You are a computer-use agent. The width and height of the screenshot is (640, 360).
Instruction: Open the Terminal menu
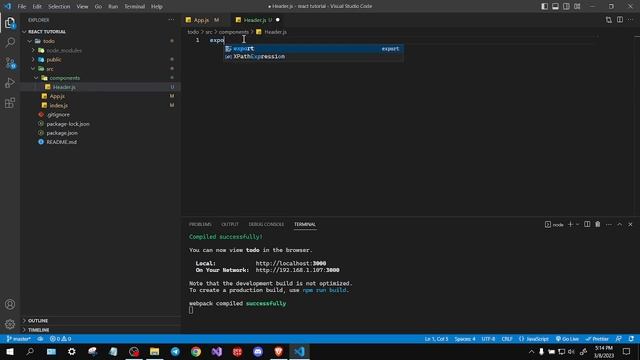134,7
